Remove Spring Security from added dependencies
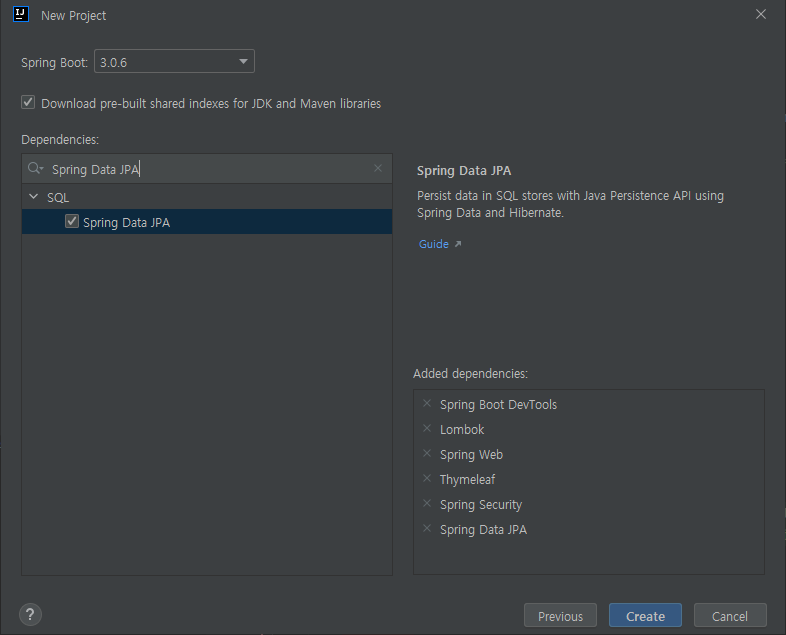 427,504
